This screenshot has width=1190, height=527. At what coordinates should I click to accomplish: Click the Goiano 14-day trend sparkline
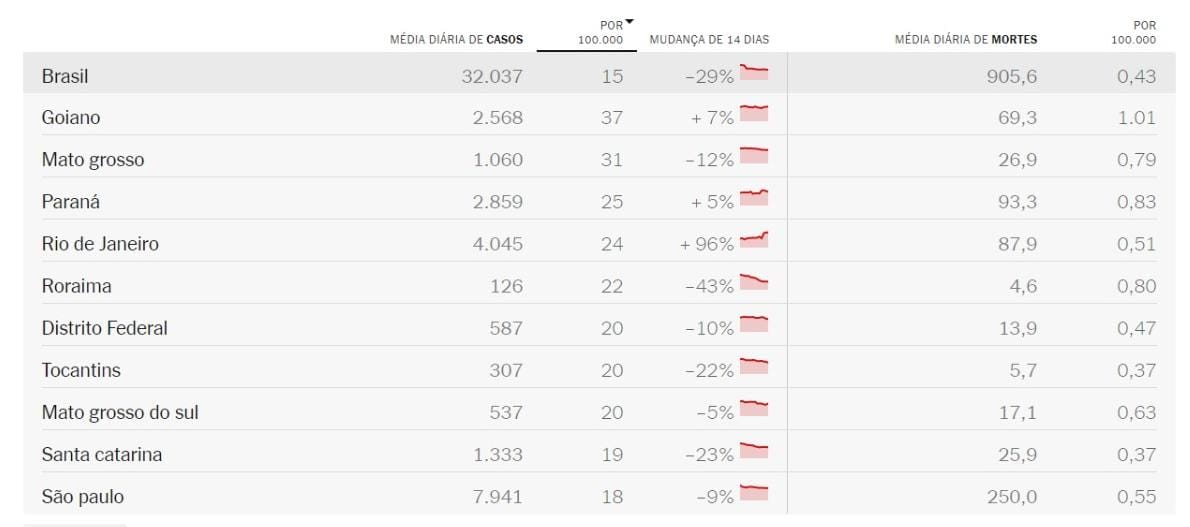tap(754, 114)
